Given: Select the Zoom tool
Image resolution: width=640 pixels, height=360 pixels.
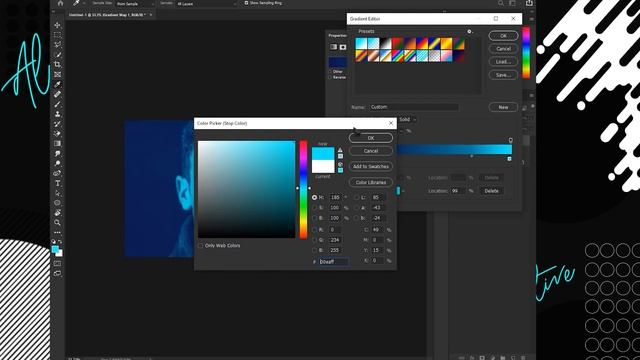Looking at the screenshot, I should pyautogui.click(x=58, y=222).
